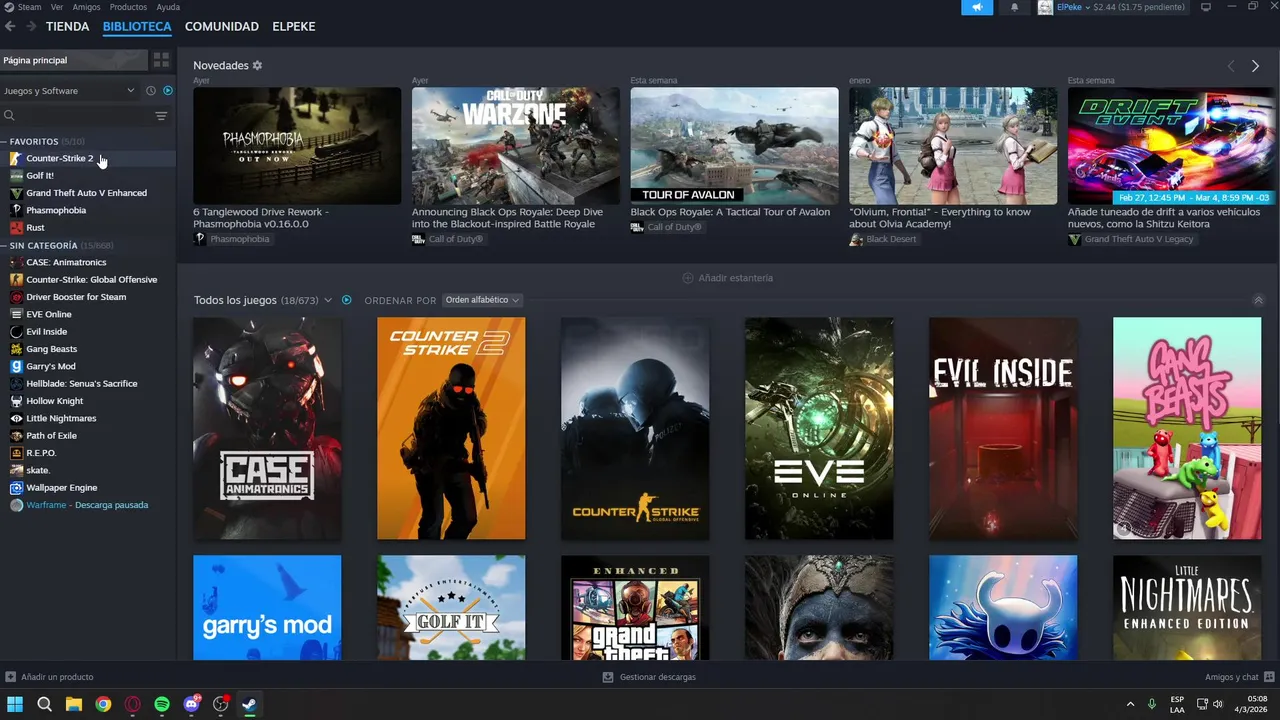Open the Call of Duty Warzone news card
1280x720 pixels.
[x=516, y=146]
